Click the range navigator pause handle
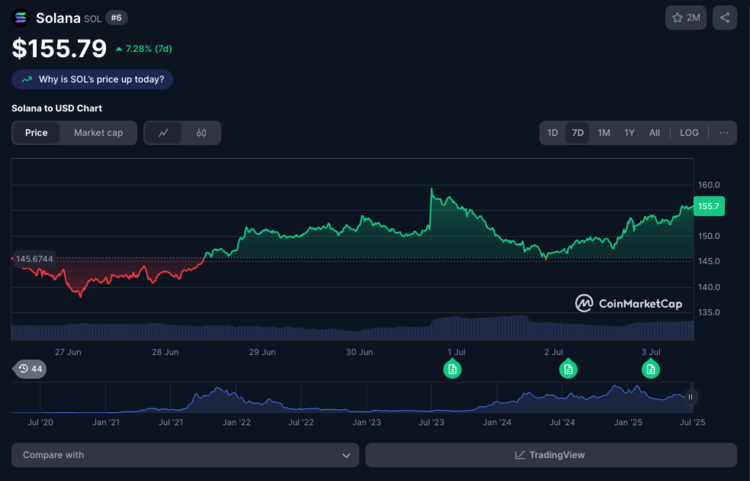The image size is (750, 481). click(690, 397)
